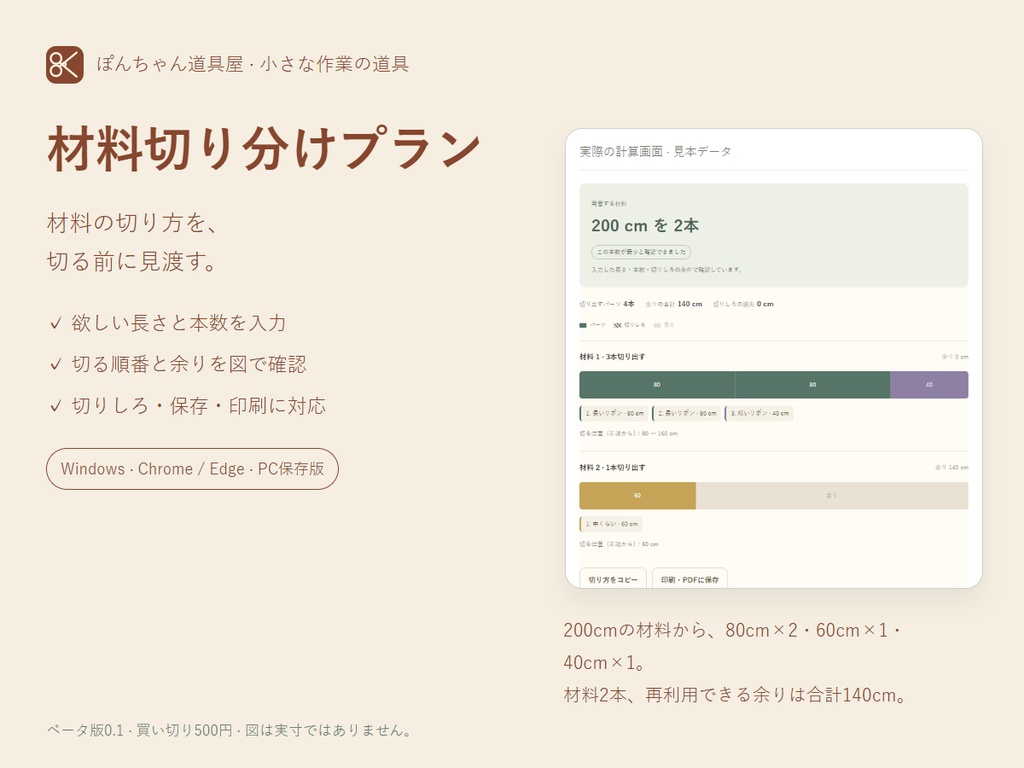Select the beige 余り bar segment in 材料 2
1024x768 pixels.
click(x=832, y=496)
